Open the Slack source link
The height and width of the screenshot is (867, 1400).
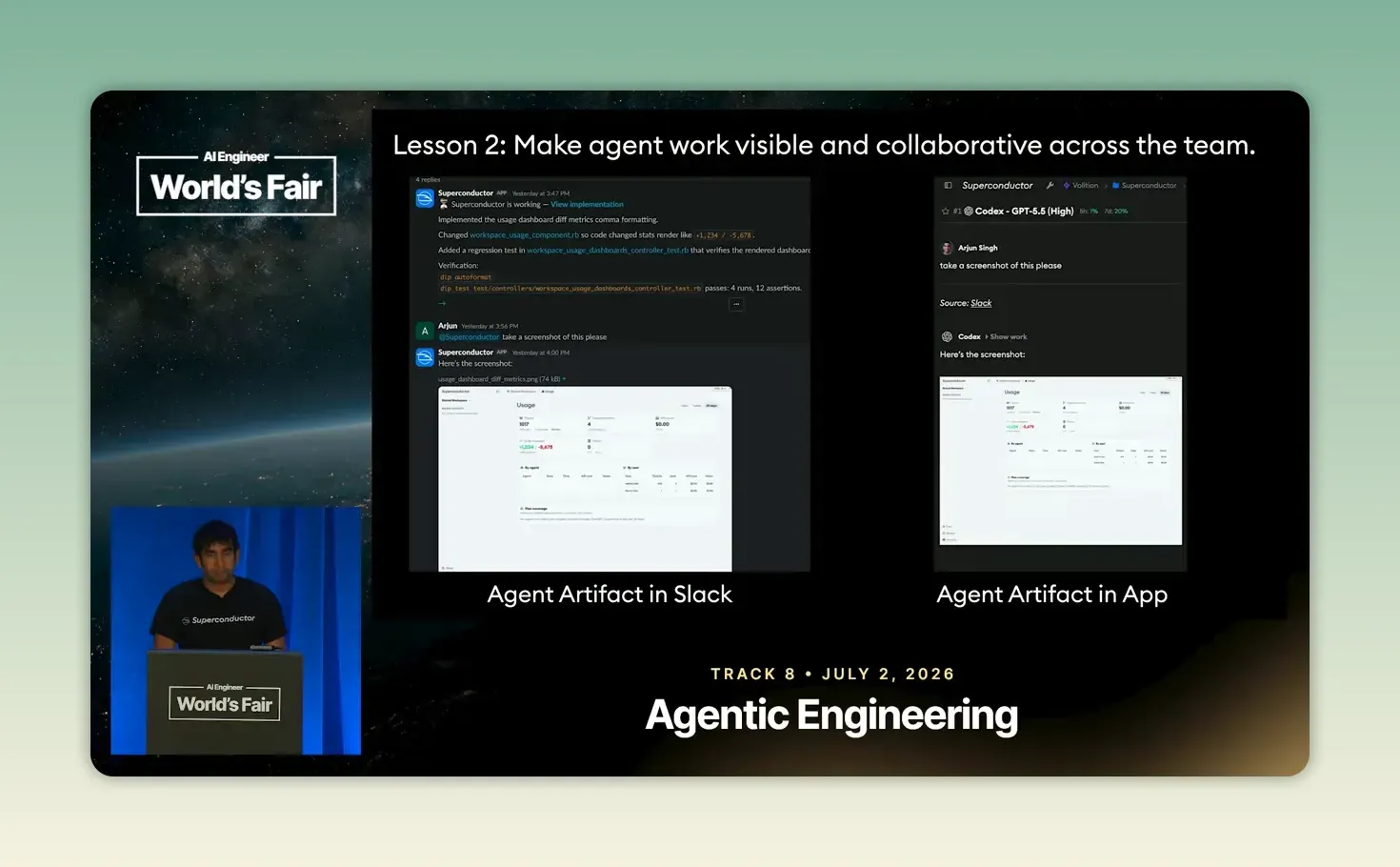[981, 303]
